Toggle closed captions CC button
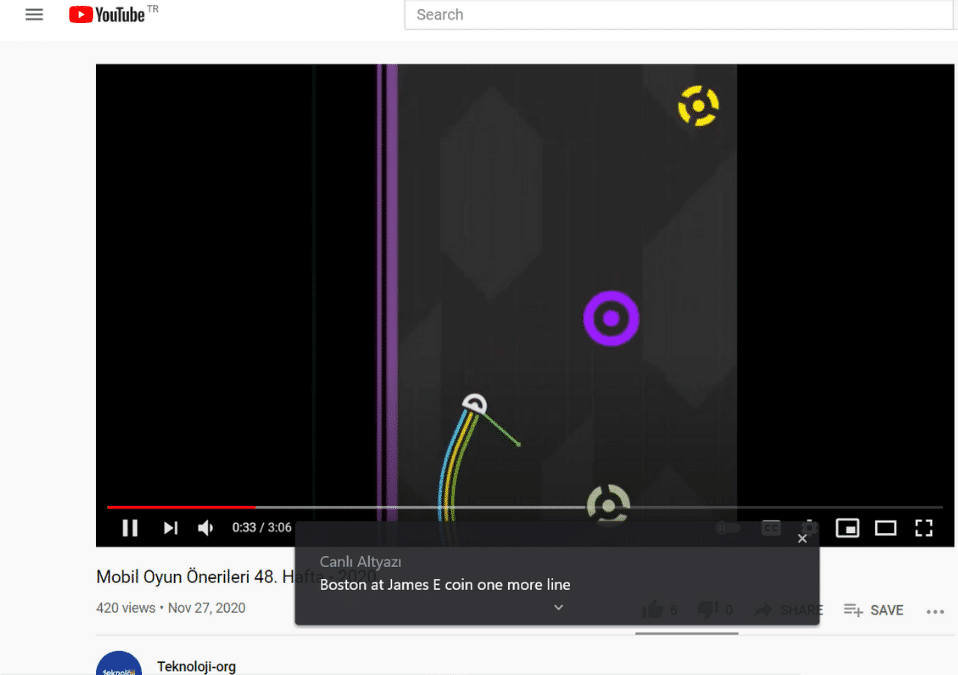Screen dimensions: 958x675 (x=771, y=528)
